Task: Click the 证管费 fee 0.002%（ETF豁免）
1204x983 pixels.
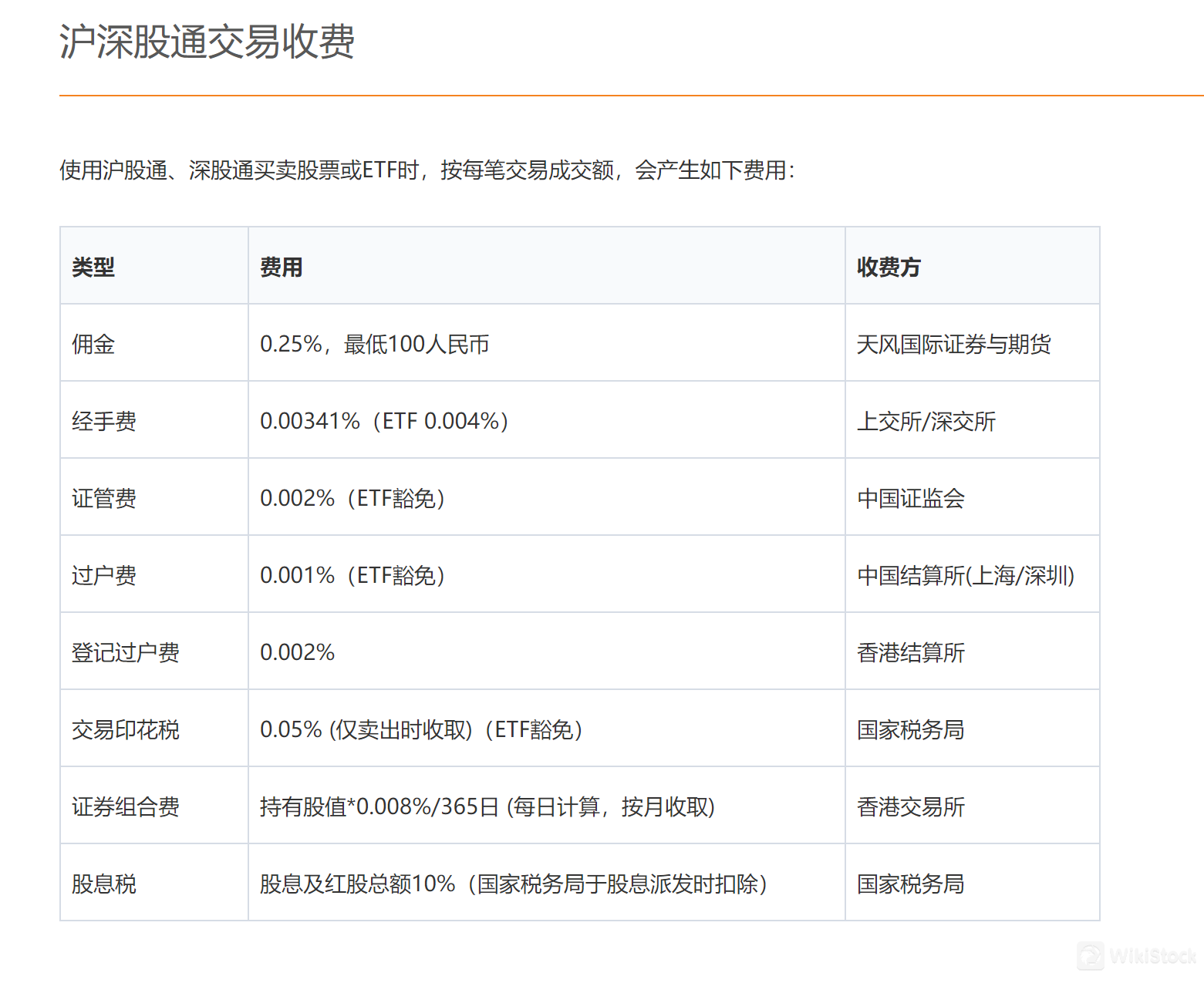Action: [352, 498]
